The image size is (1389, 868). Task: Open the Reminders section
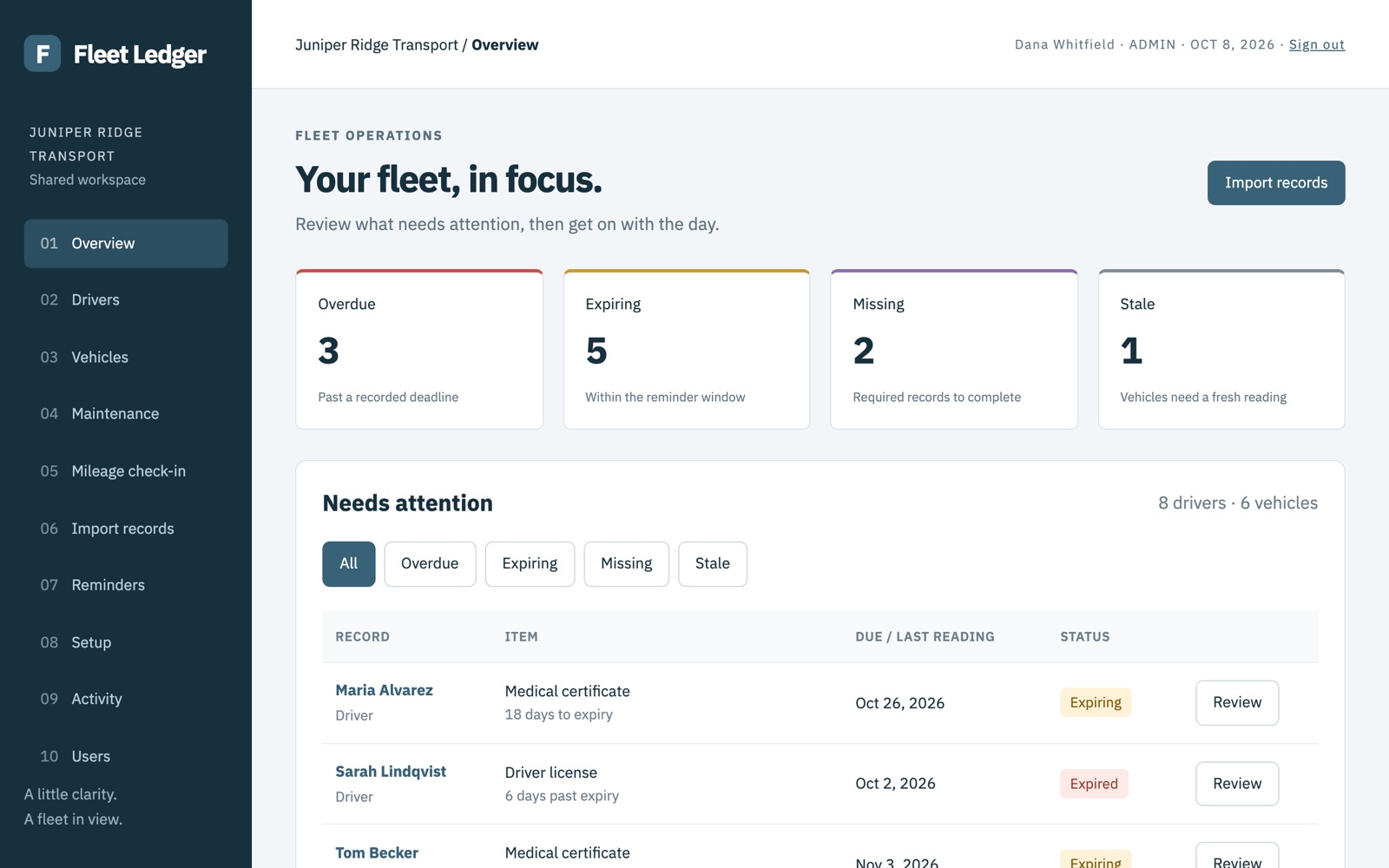[x=126, y=585]
